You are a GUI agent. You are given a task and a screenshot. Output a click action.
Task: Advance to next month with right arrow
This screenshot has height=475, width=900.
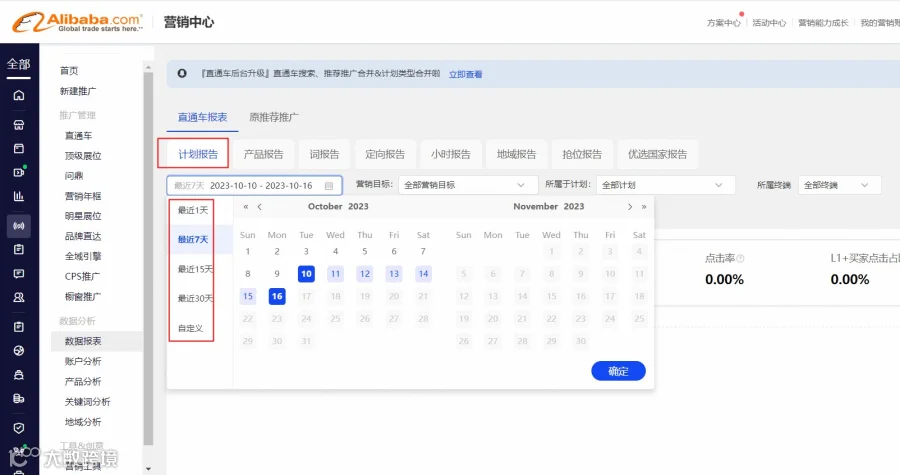tap(630, 207)
